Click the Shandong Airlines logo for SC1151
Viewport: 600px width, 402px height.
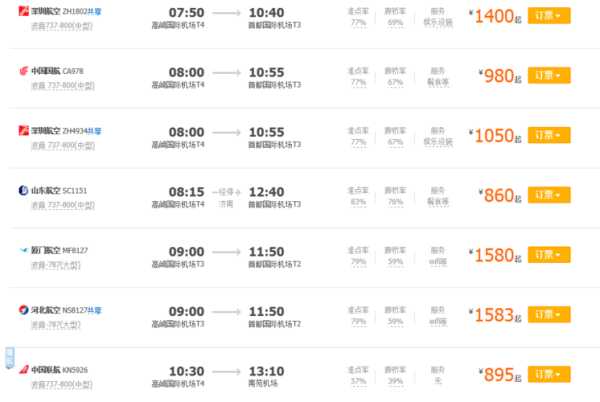(x=24, y=190)
